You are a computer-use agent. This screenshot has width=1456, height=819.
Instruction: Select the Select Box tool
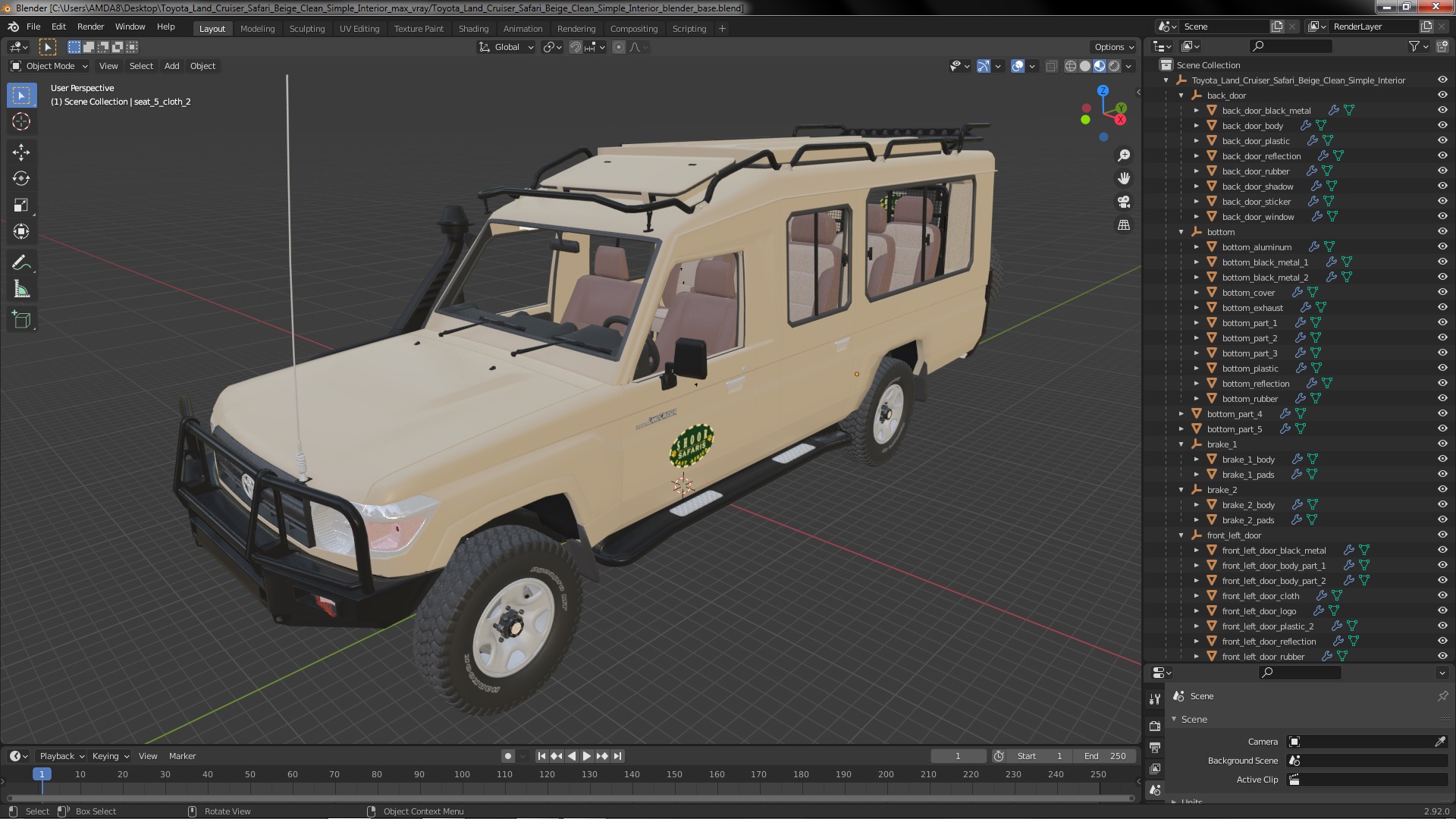(x=21, y=96)
